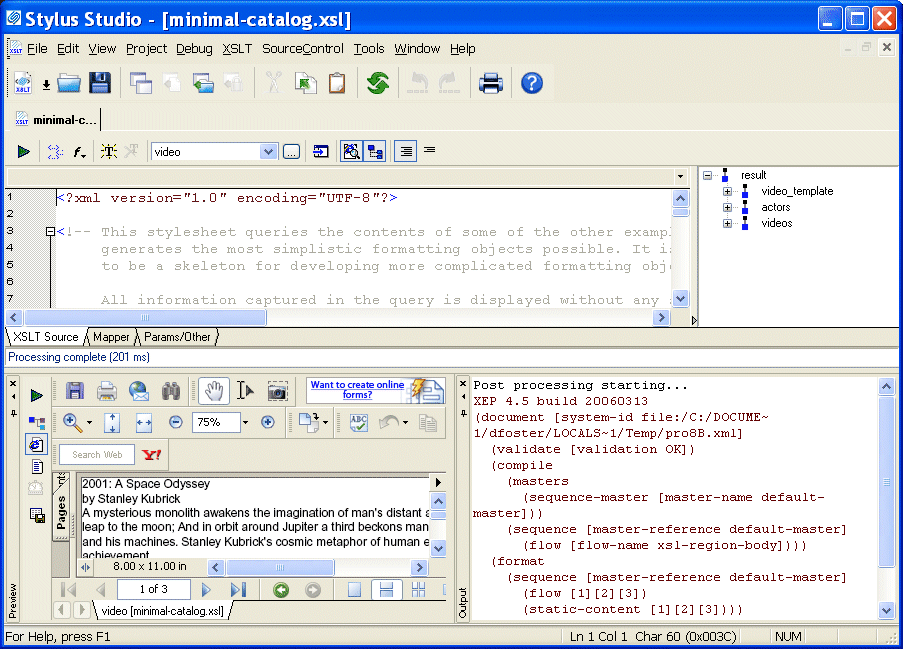The image size is (903, 649).
Task: Run the XSLT with the green Preview Result arrow
Action: pyautogui.click(x=23, y=151)
